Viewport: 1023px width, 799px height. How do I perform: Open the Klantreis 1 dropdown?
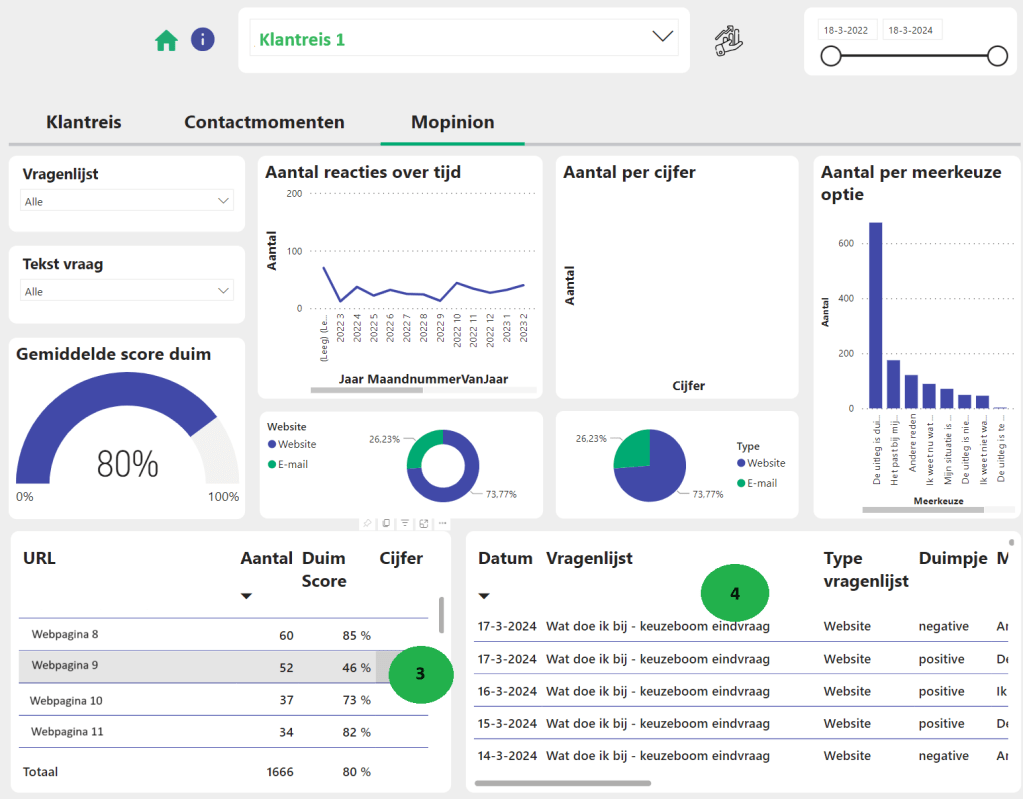pyautogui.click(x=662, y=37)
